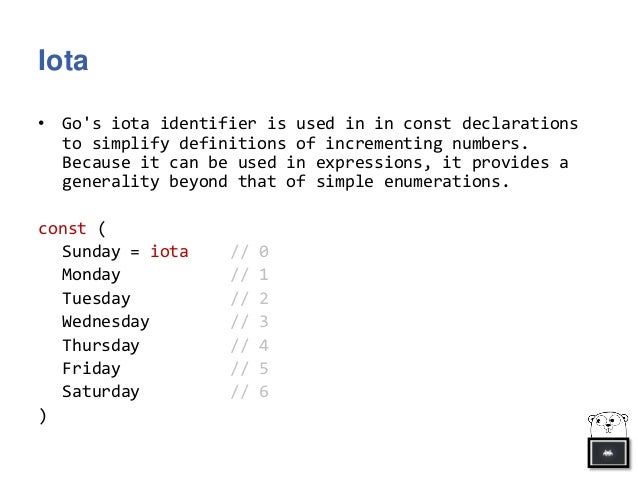Click the "// 2" comment
638x479 pixels.
click(x=249, y=298)
